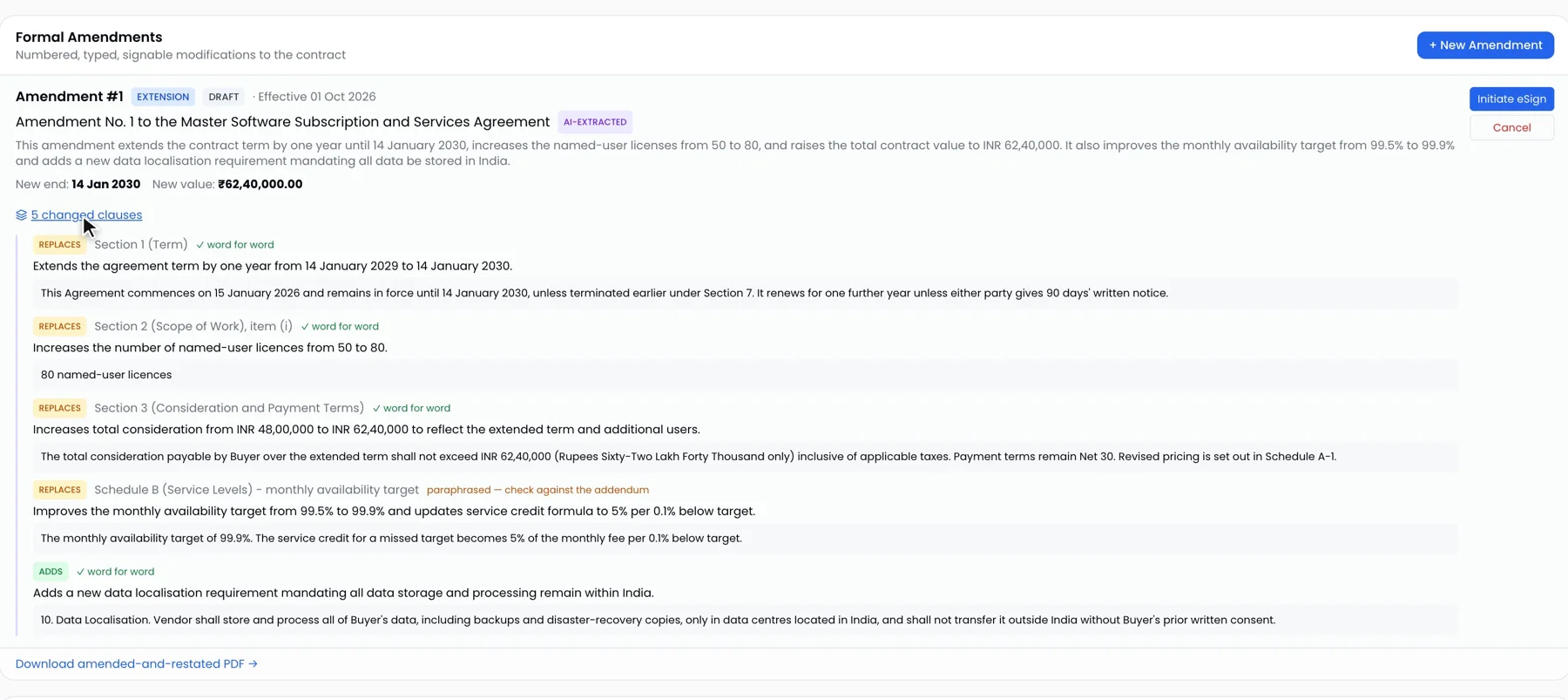Click the Formal Amendments heading

[89, 37]
